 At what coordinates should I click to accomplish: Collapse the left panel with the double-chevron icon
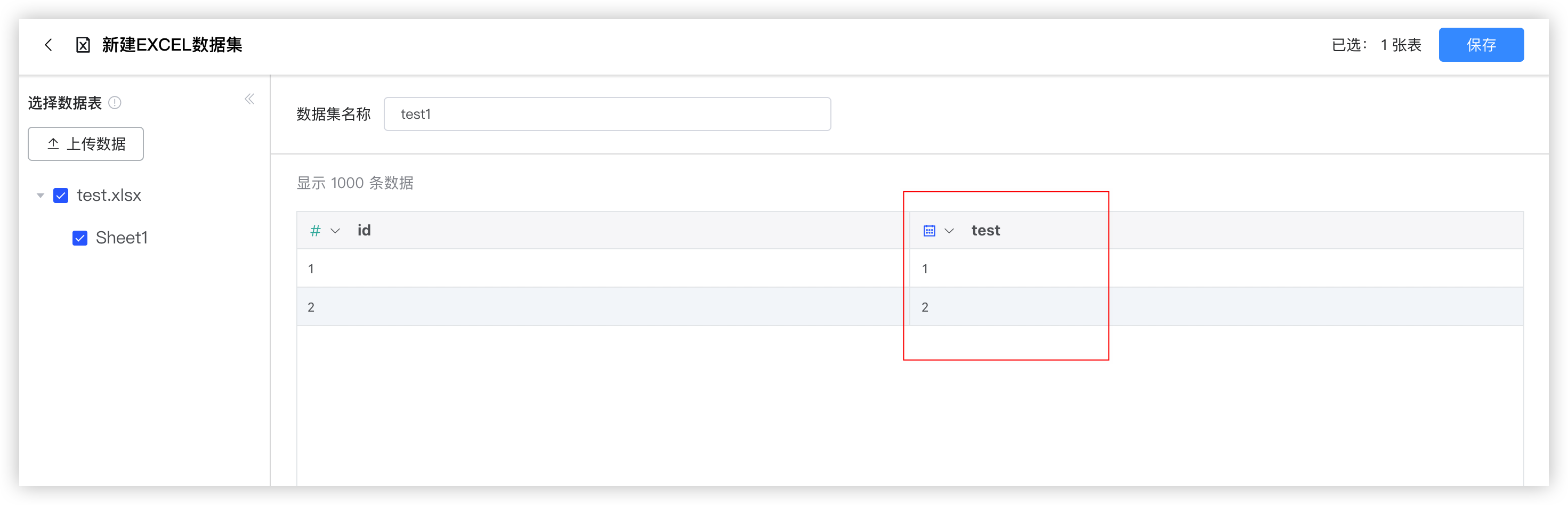click(249, 99)
